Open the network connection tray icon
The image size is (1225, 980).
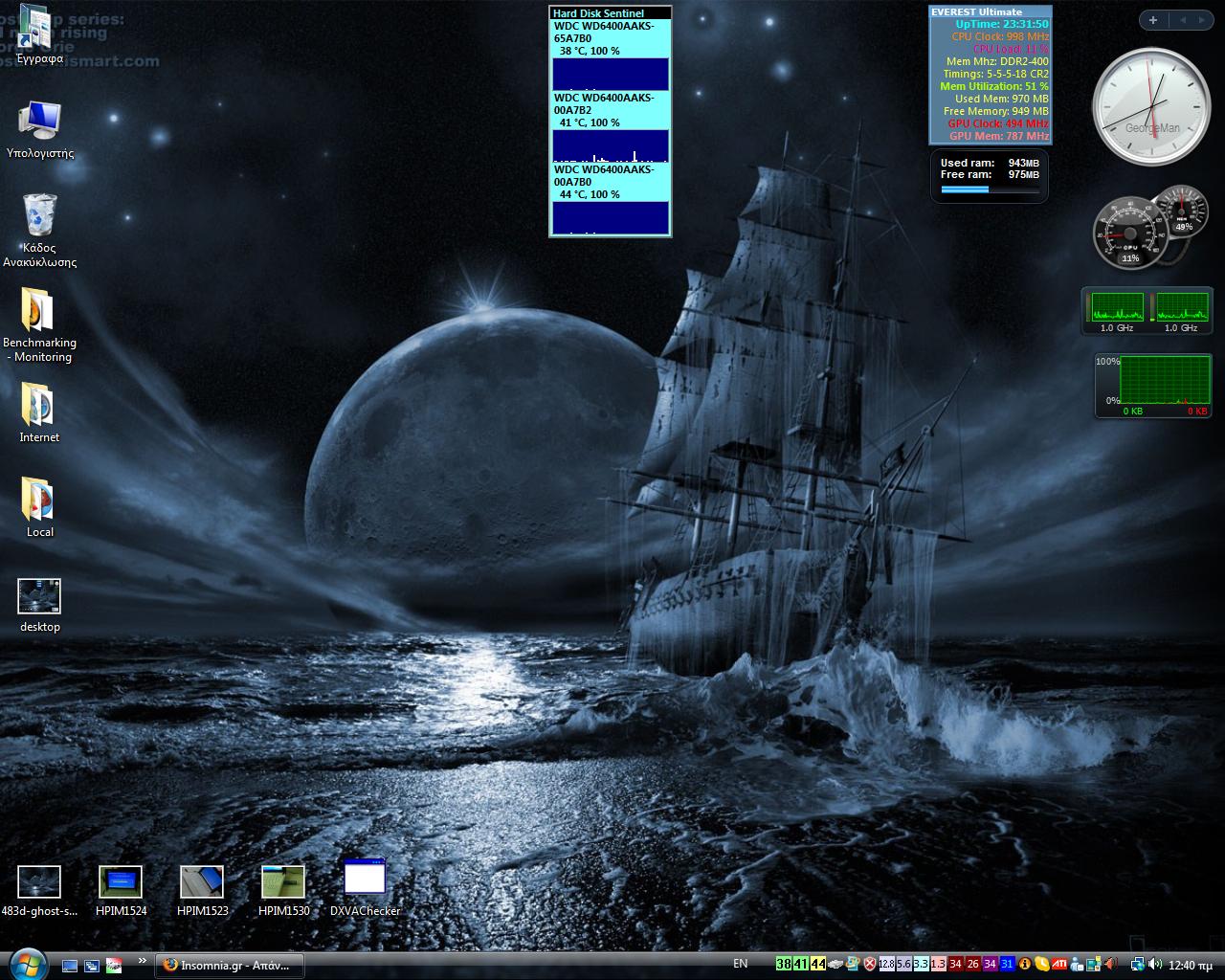[x=1138, y=965]
